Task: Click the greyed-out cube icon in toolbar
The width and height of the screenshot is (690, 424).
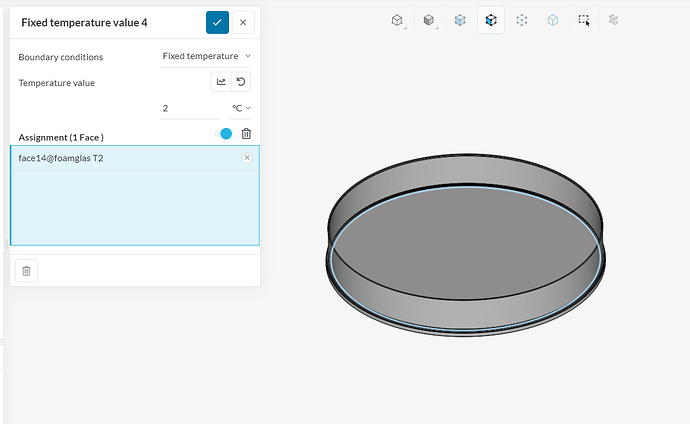Action: [x=614, y=19]
